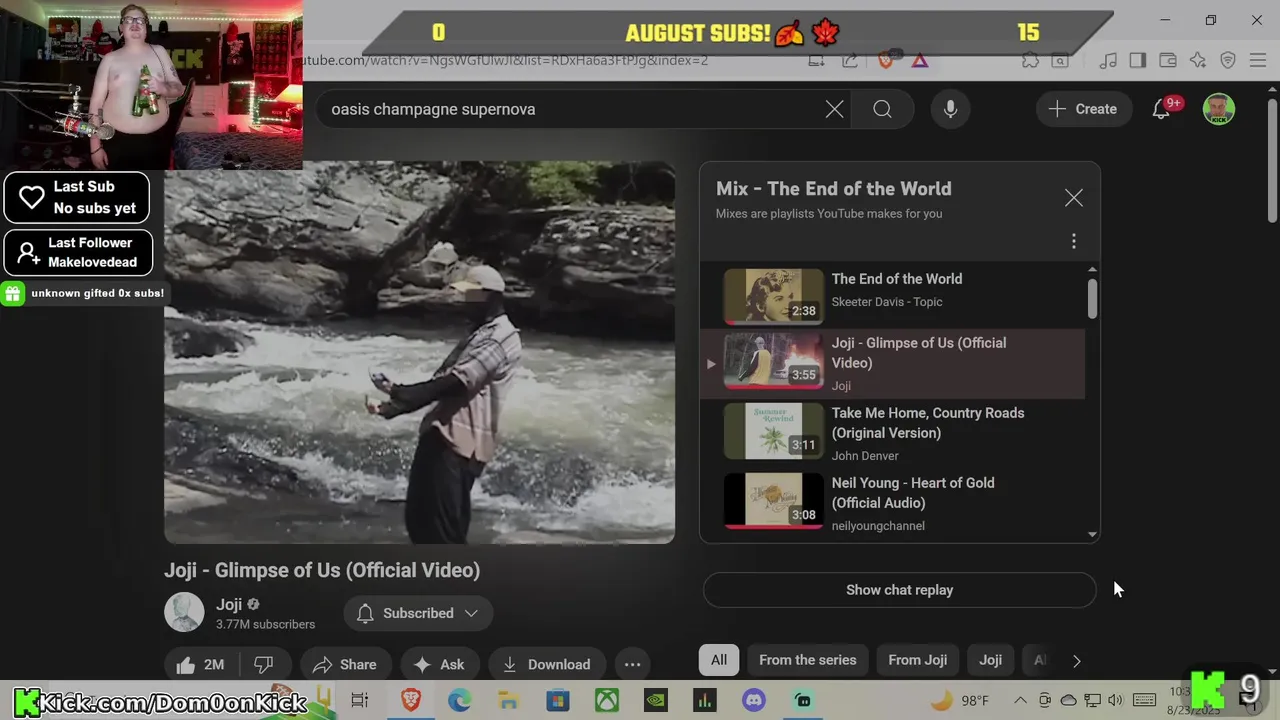Open Microsoft Store in the taskbar
This screenshot has width=1280, height=720.
click(x=557, y=700)
